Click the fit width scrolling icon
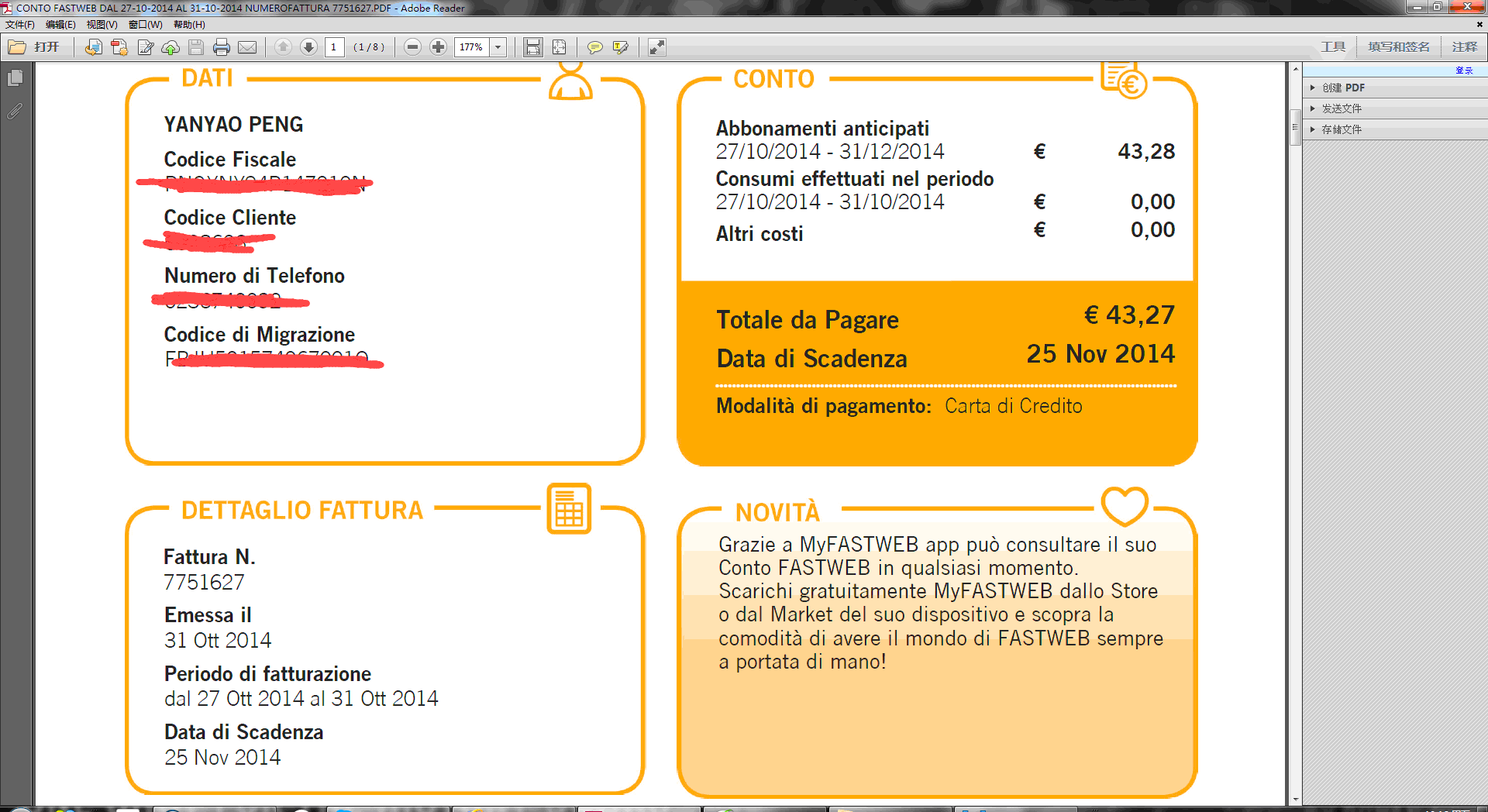Viewport: 1488px width, 812px height. point(533,47)
